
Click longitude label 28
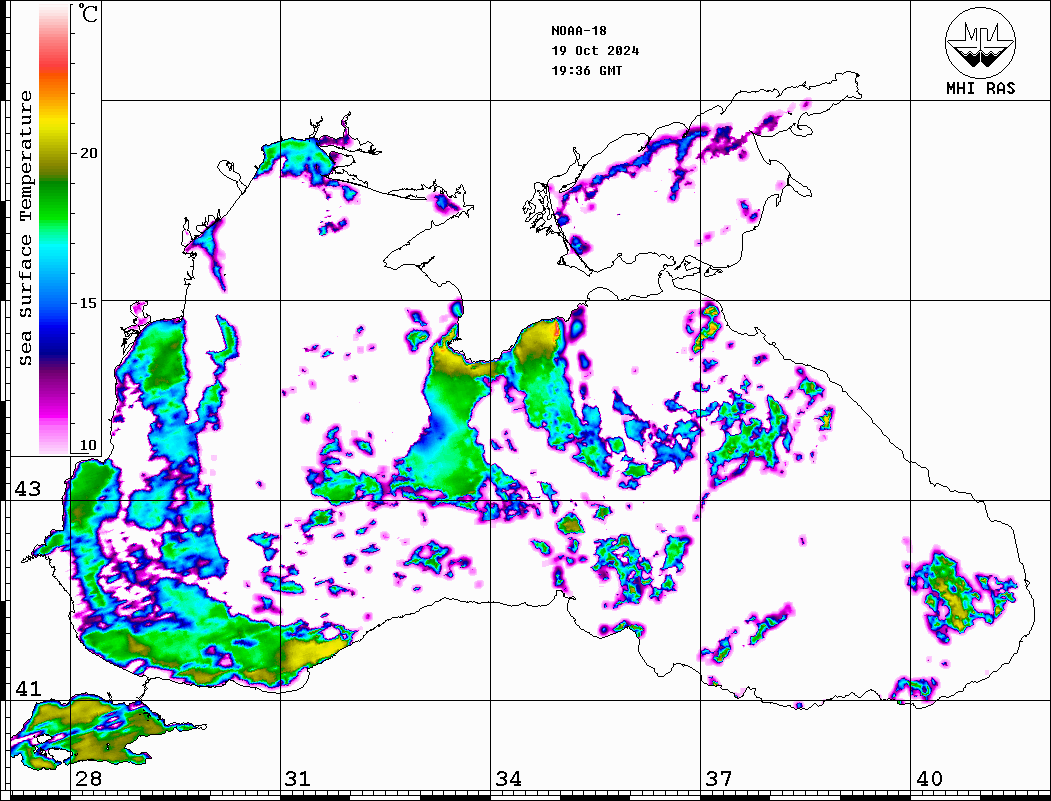tap(88, 778)
